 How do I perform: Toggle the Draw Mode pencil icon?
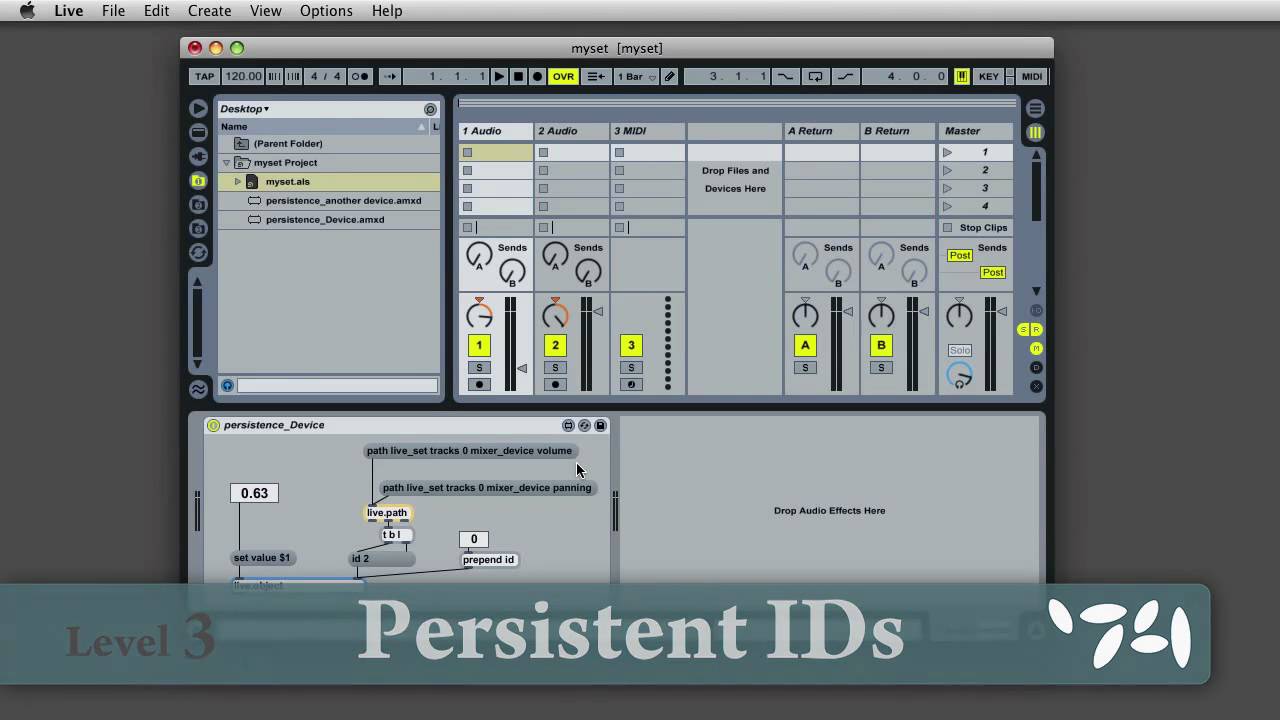pos(670,77)
